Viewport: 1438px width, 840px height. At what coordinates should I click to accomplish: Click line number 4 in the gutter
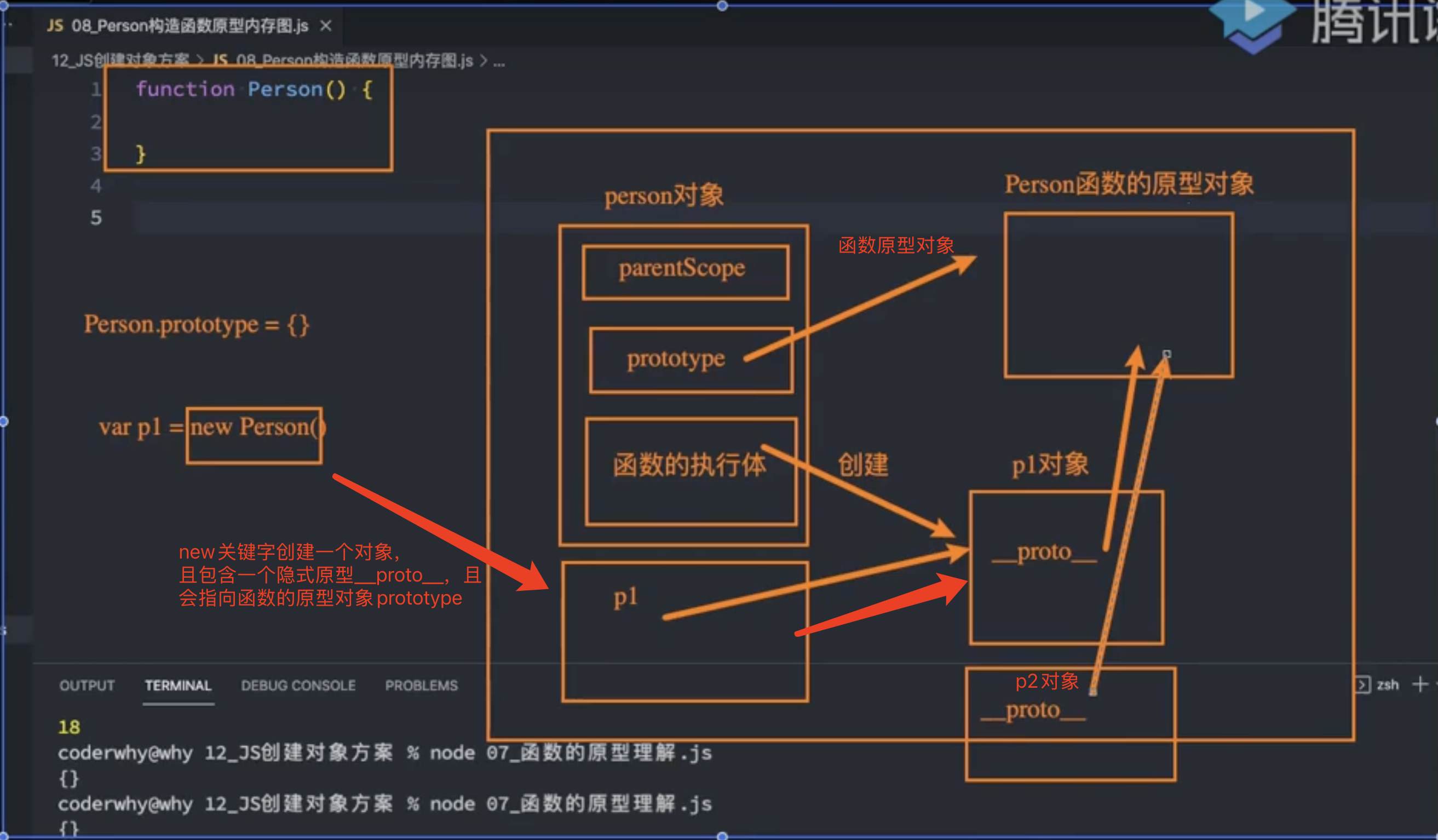pyautogui.click(x=96, y=186)
